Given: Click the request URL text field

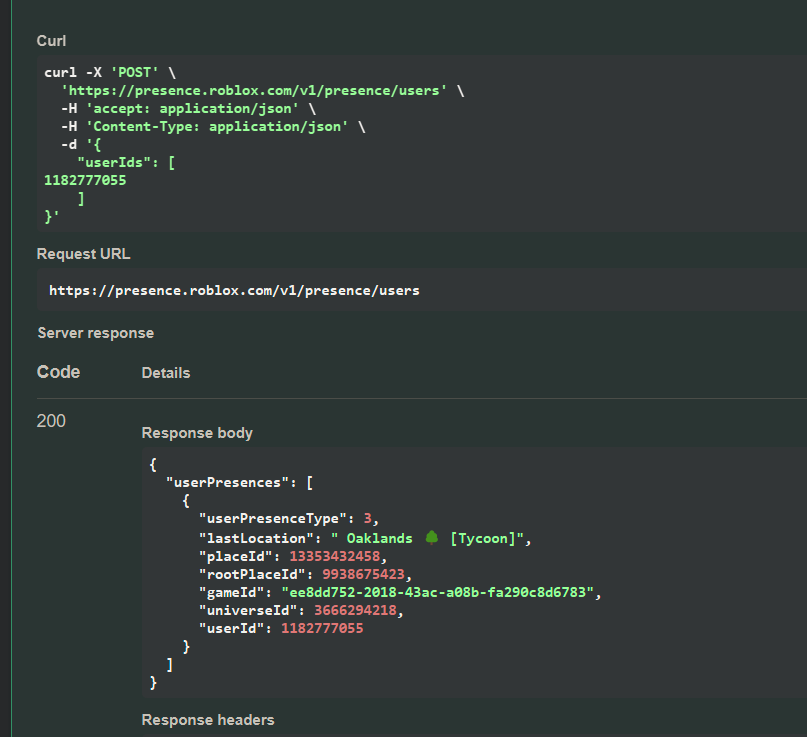Looking at the screenshot, I should pyautogui.click(x=422, y=290).
